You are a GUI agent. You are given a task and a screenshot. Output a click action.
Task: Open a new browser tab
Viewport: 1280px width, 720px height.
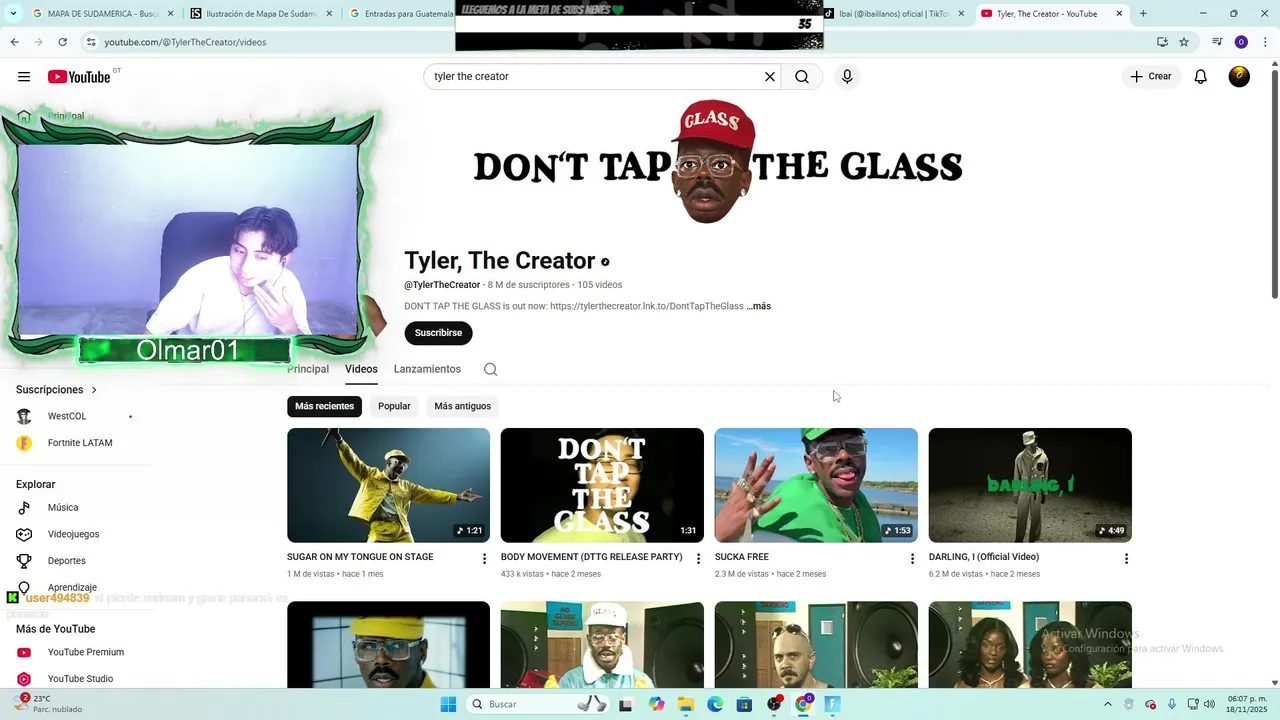point(1143,14)
